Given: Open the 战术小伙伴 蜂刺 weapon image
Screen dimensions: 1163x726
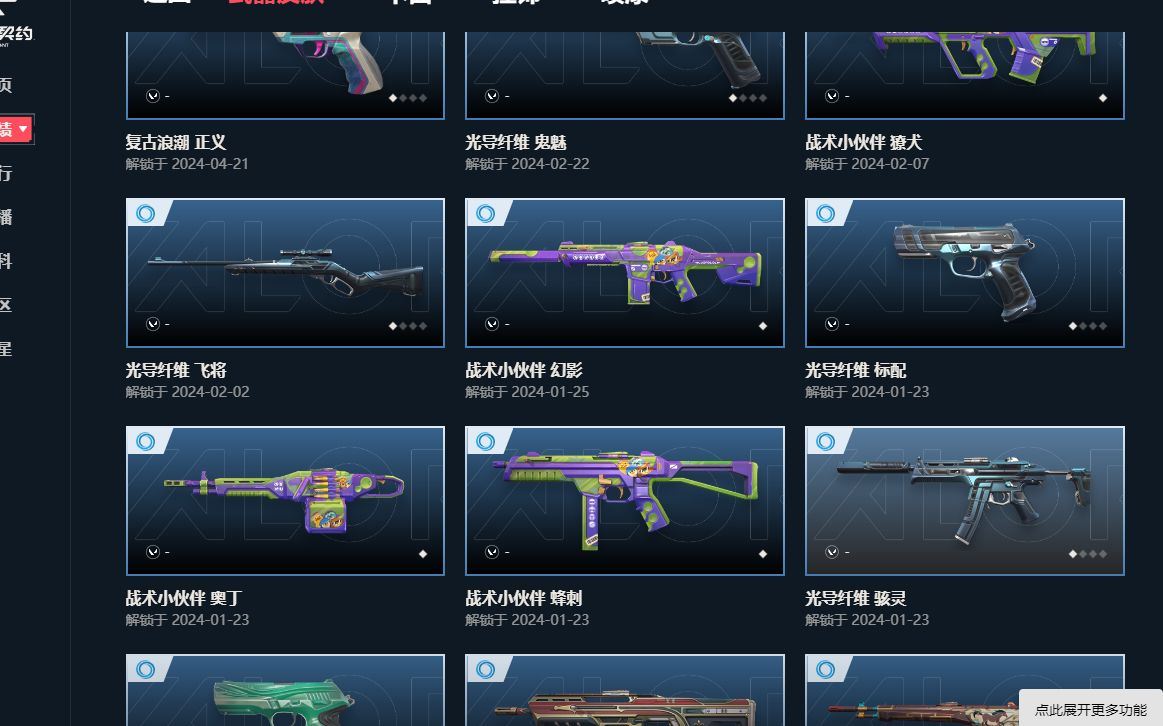Looking at the screenshot, I should [x=625, y=501].
